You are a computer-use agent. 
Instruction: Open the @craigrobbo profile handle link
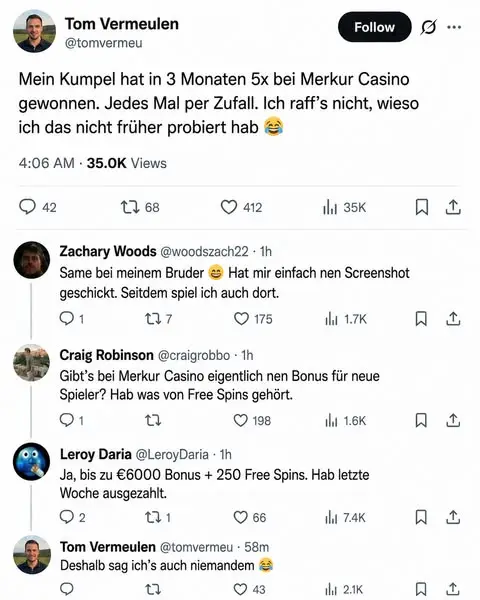tap(194, 355)
